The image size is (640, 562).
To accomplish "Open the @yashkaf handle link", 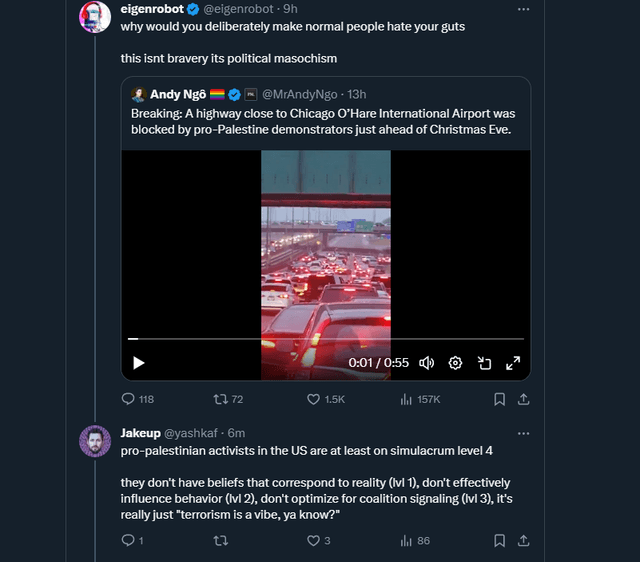I will pyautogui.click(x=193, y=433).
